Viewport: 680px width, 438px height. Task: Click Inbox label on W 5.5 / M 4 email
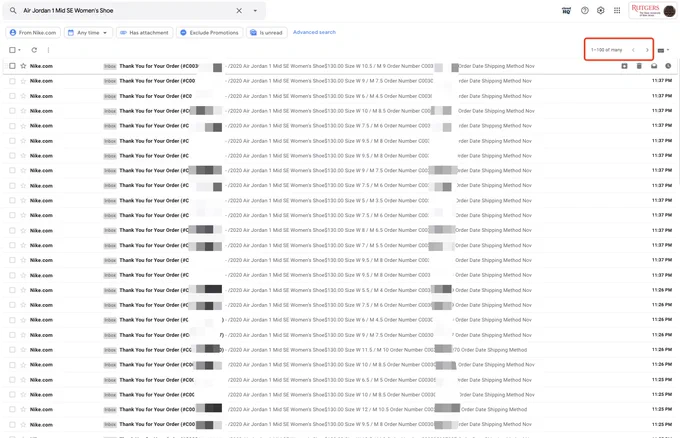tap(110, 290)
